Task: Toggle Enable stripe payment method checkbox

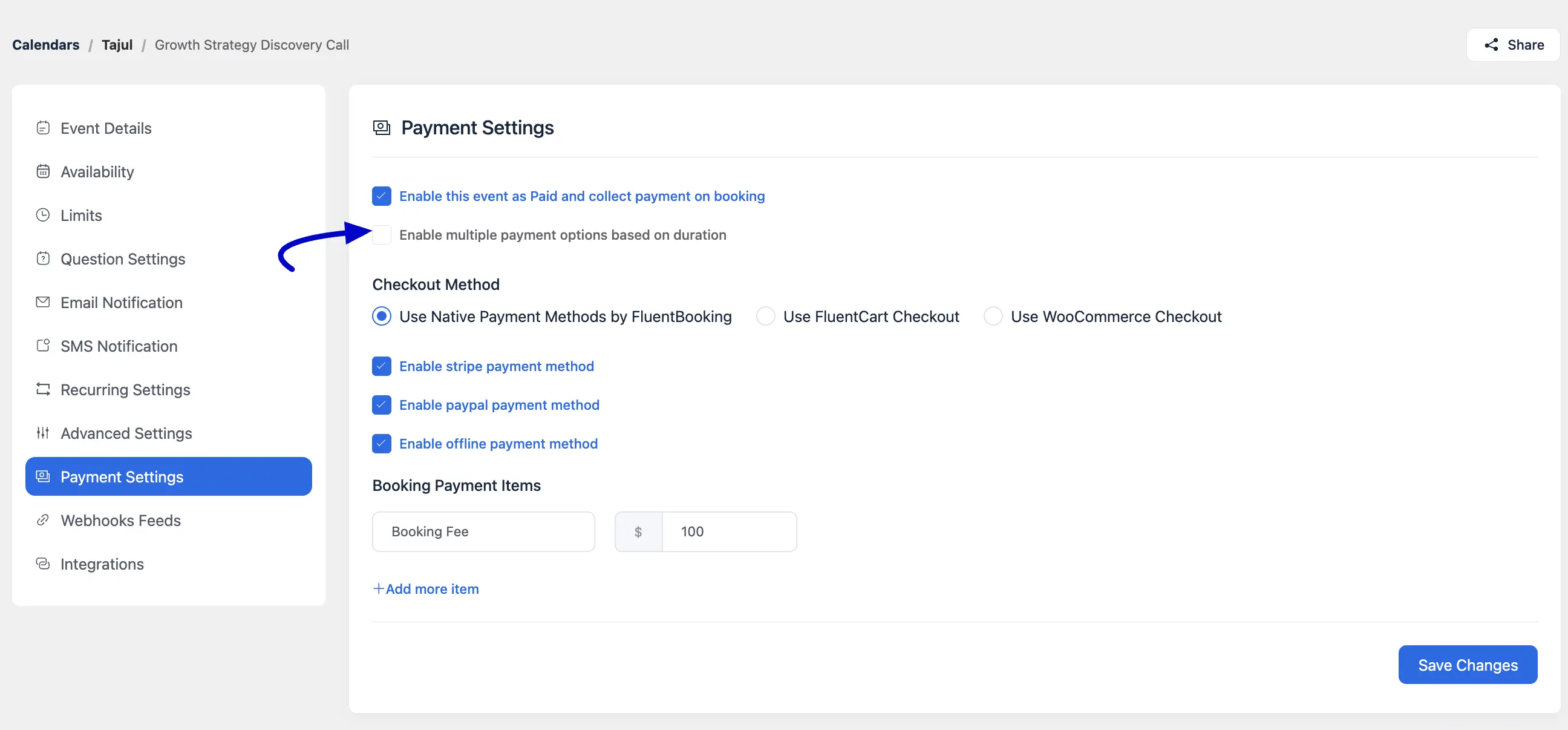Action: pyautogui.click(x=381, y=366)
